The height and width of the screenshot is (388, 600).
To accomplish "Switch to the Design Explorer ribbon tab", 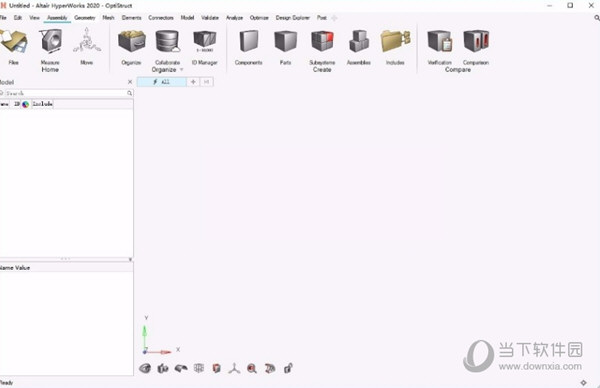I will (292, 18).
